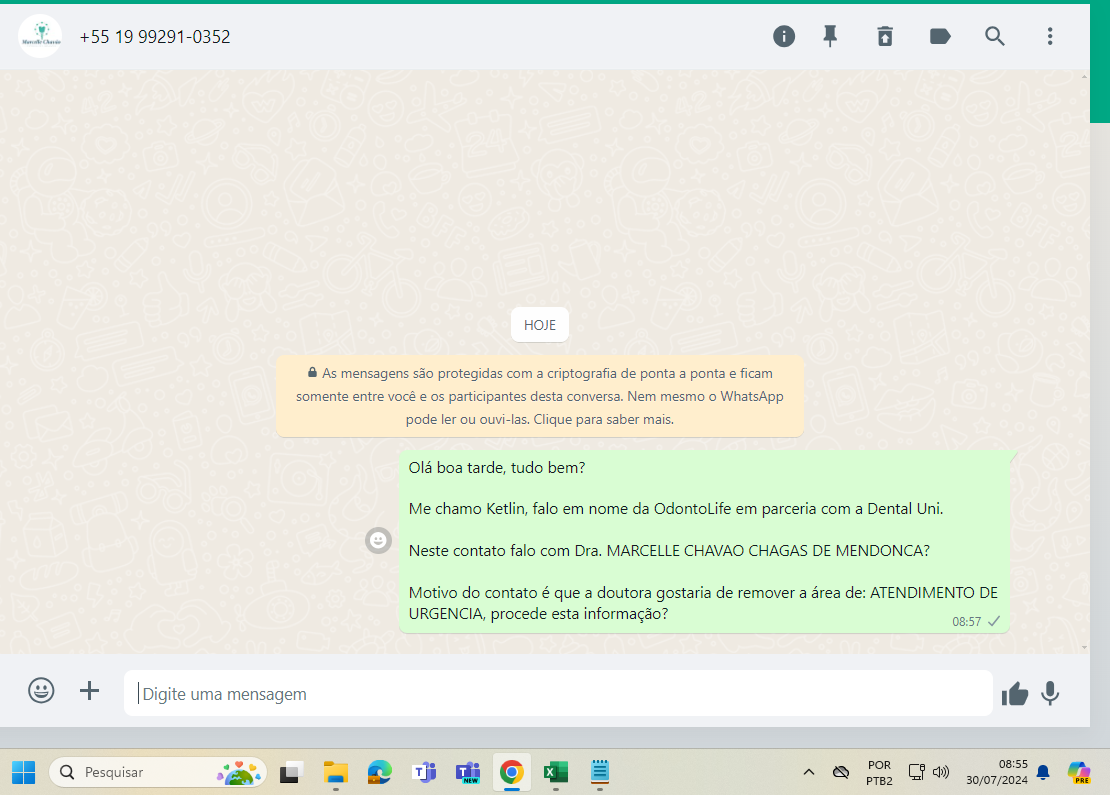Open the new Microsoft Teams taskbar icon
Screen dimensions: 1110x795
(x=468, y=772)
